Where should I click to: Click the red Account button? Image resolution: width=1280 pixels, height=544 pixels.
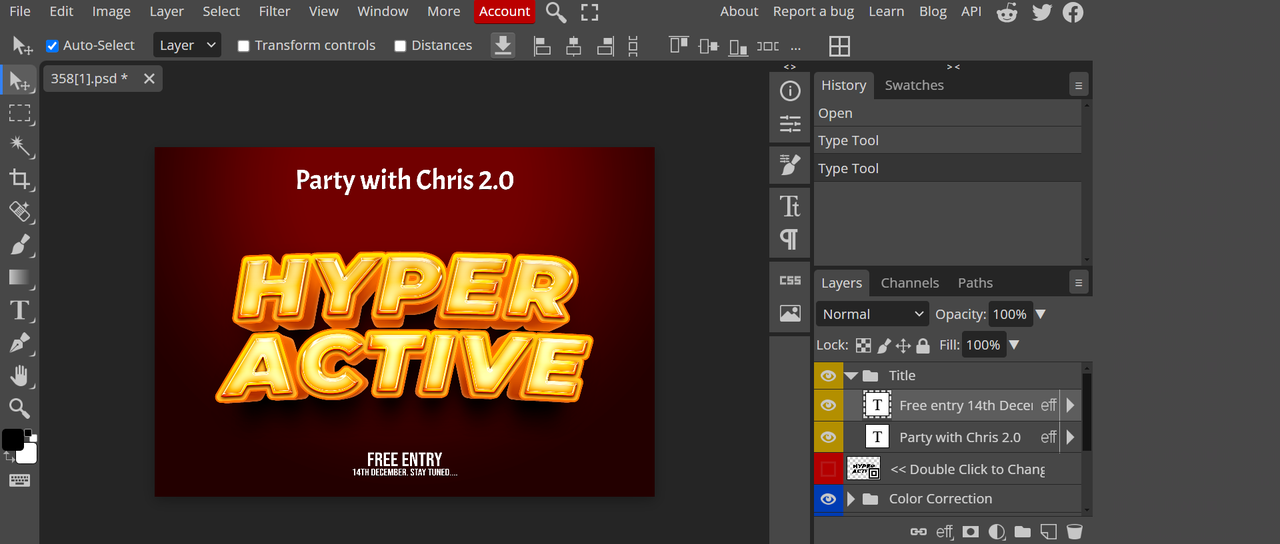[504, 12]
